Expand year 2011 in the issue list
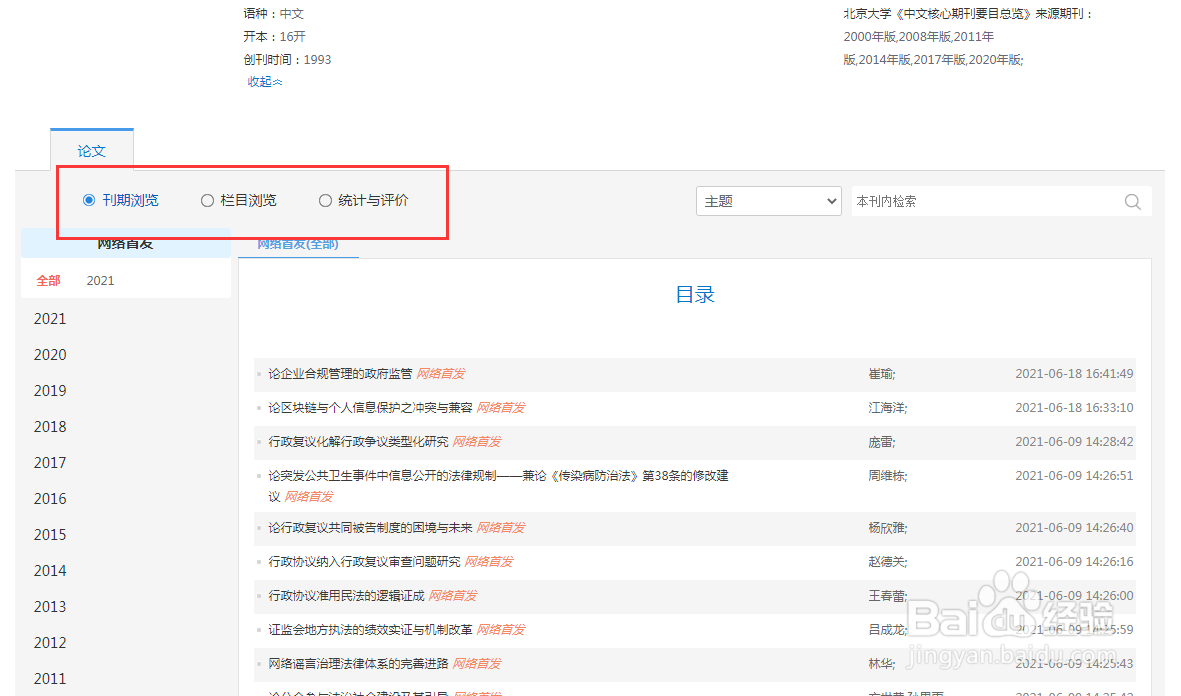This screenshot has width=1181, height=696. tap(50, 679)
